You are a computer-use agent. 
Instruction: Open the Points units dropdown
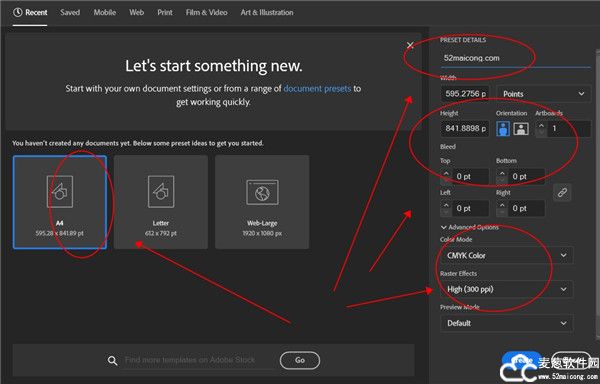pos(544,94)
